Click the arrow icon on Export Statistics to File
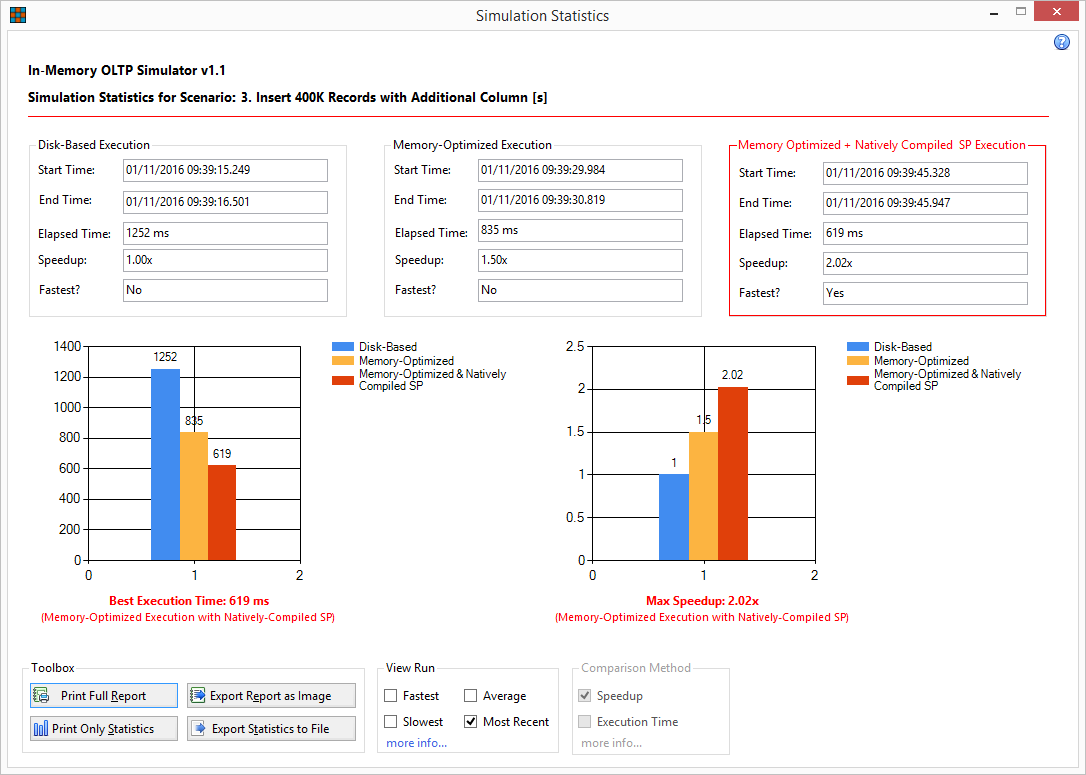The height and width of the screenshot is (775, 1086). point(199,729)
